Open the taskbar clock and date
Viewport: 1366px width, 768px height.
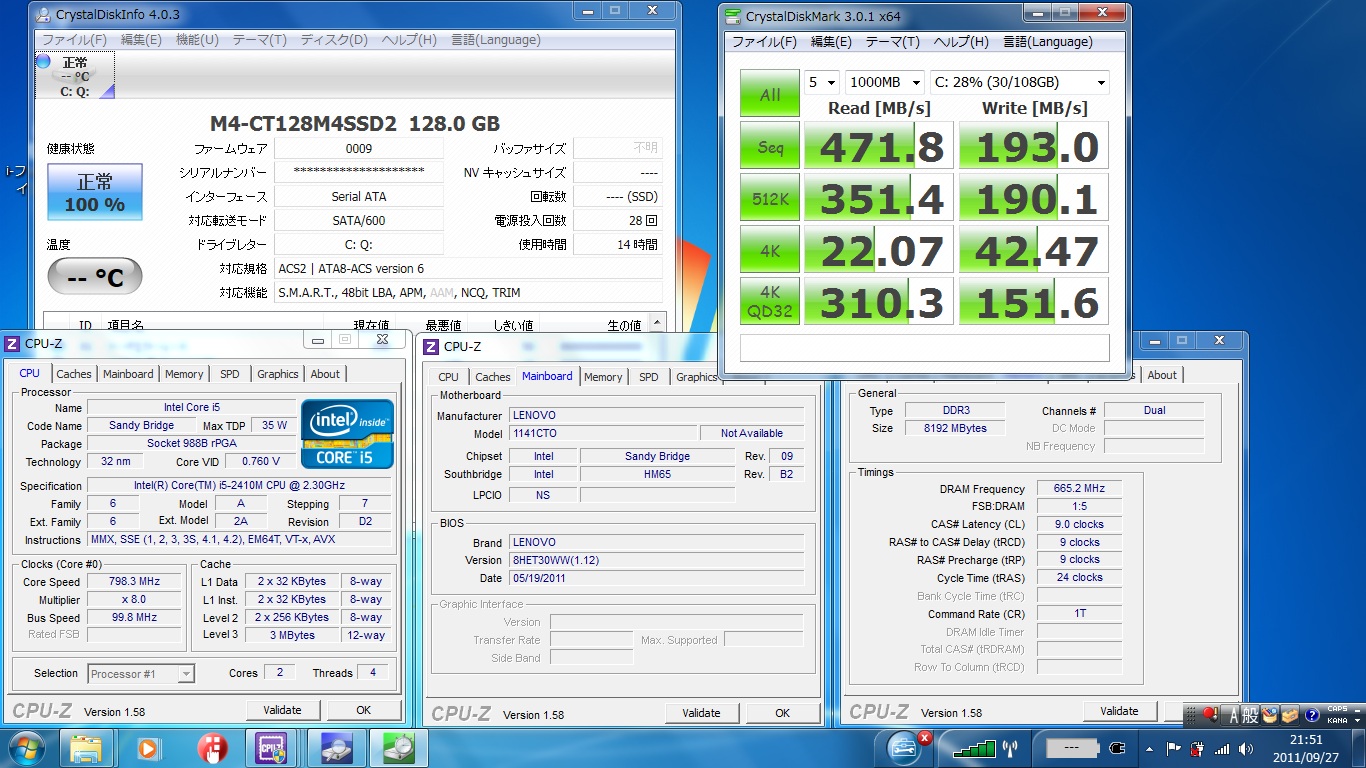click(1299, 748)
